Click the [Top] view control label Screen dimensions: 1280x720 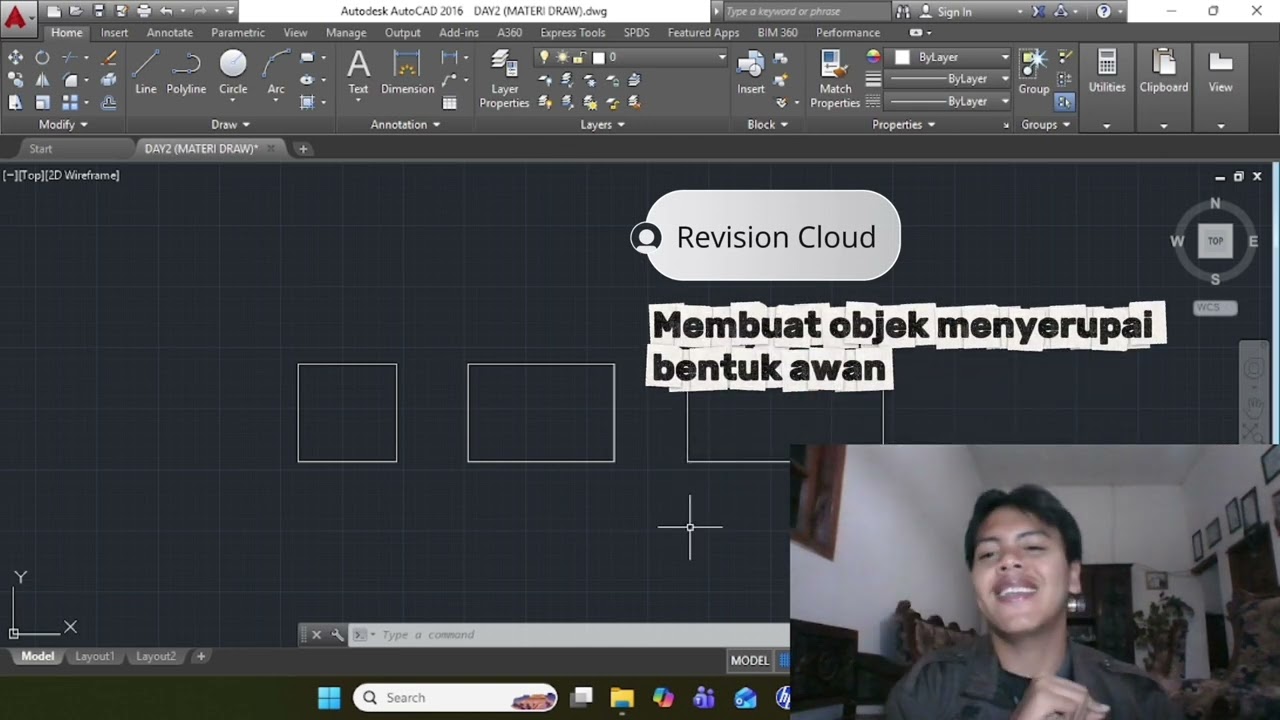30,175
